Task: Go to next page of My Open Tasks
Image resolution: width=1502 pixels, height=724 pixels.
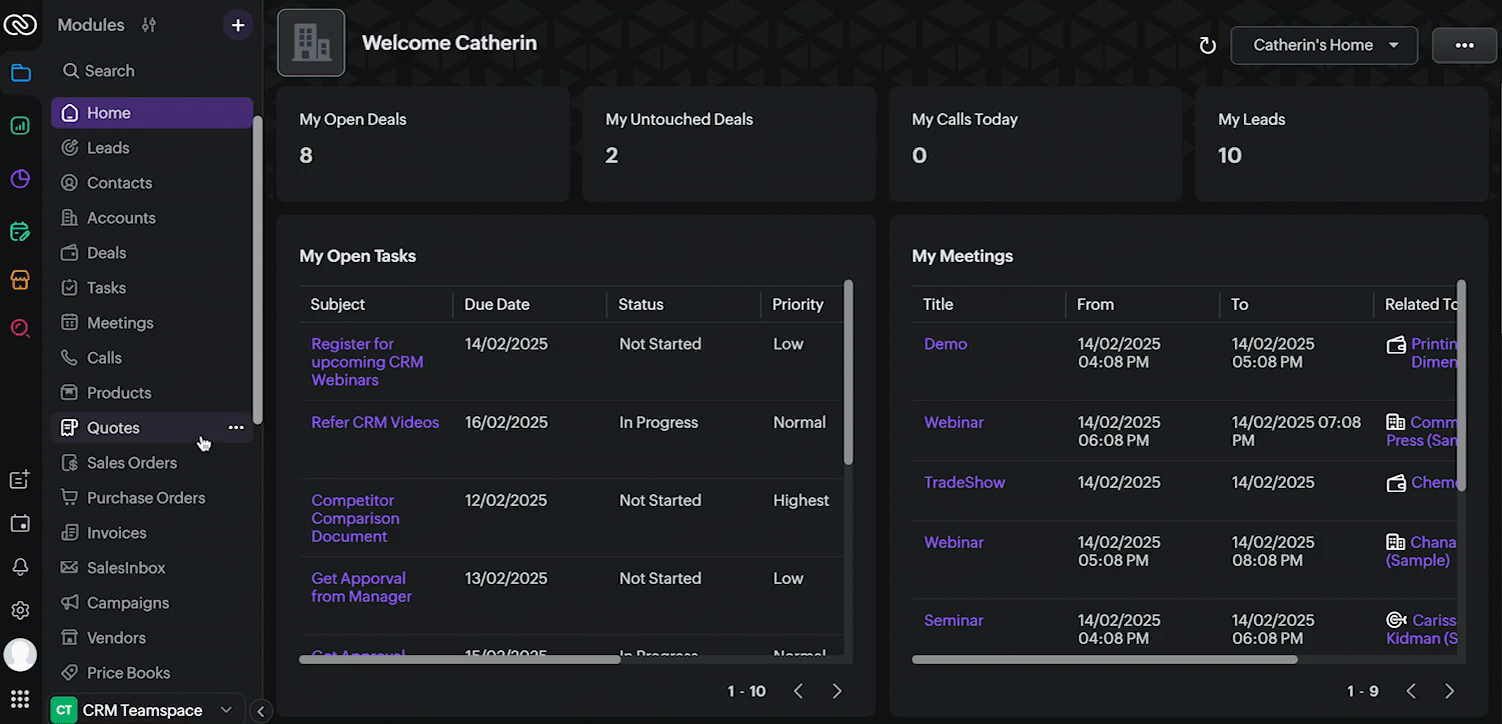Action: coord(837,691)
